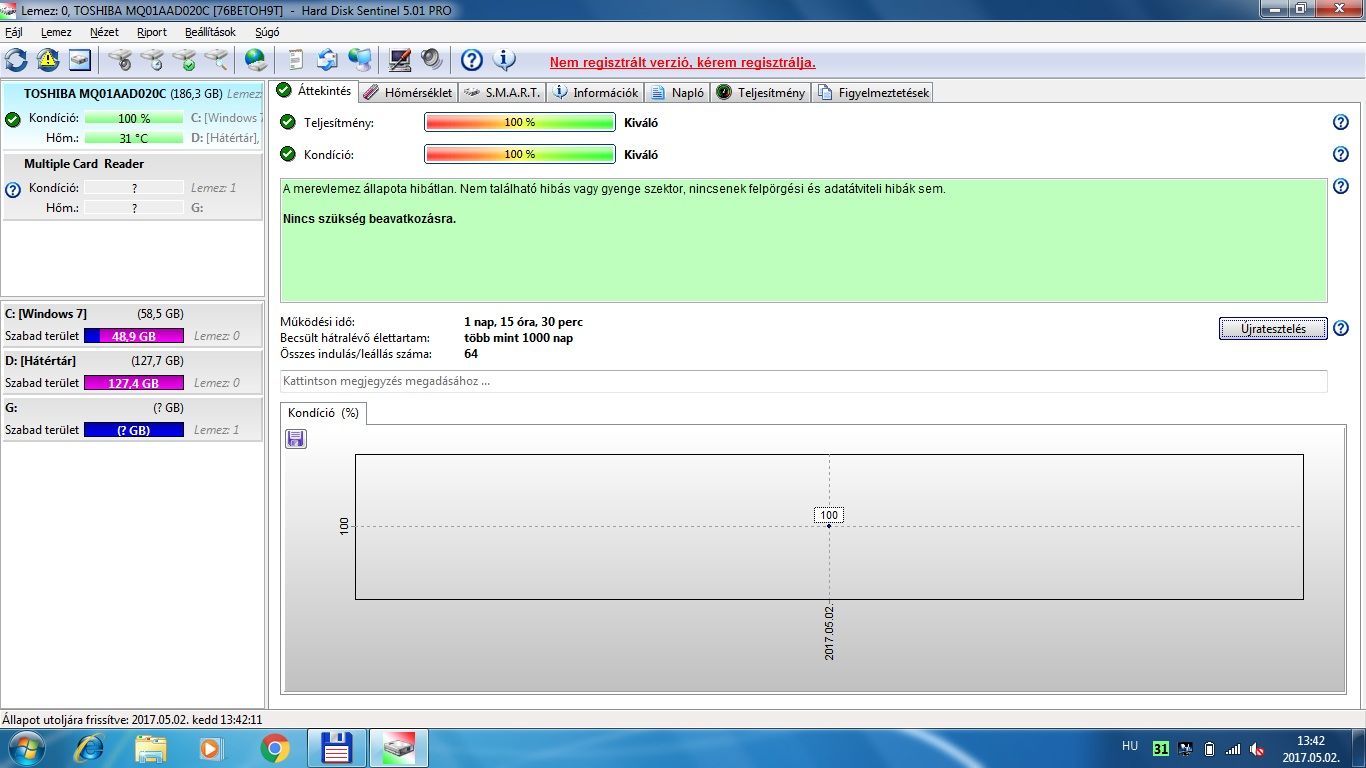Click the Teljesítmény 100 % gradient bar
The image size is (1366, 768).
519,122
